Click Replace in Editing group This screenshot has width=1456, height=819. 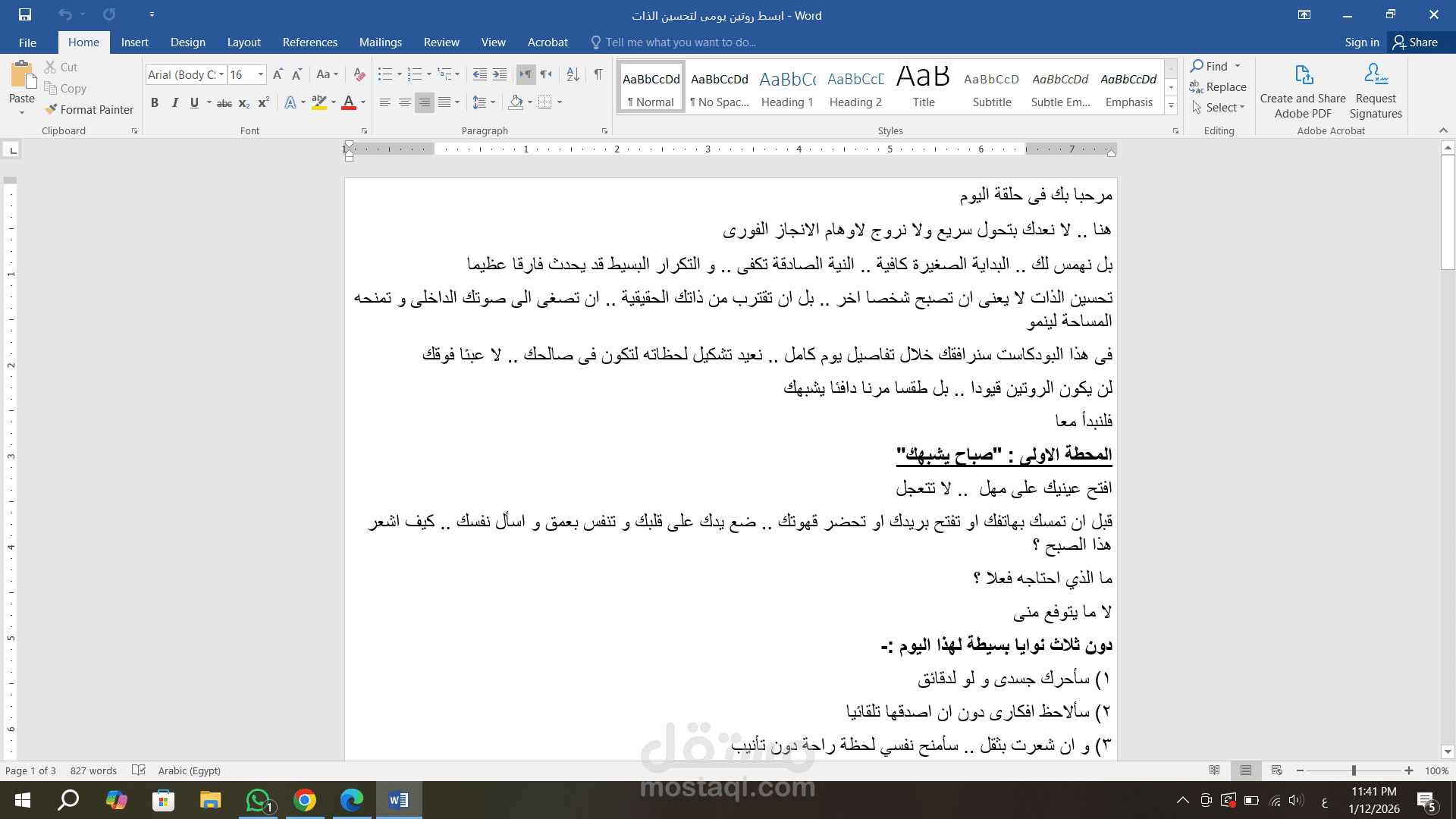[1218, 87]
